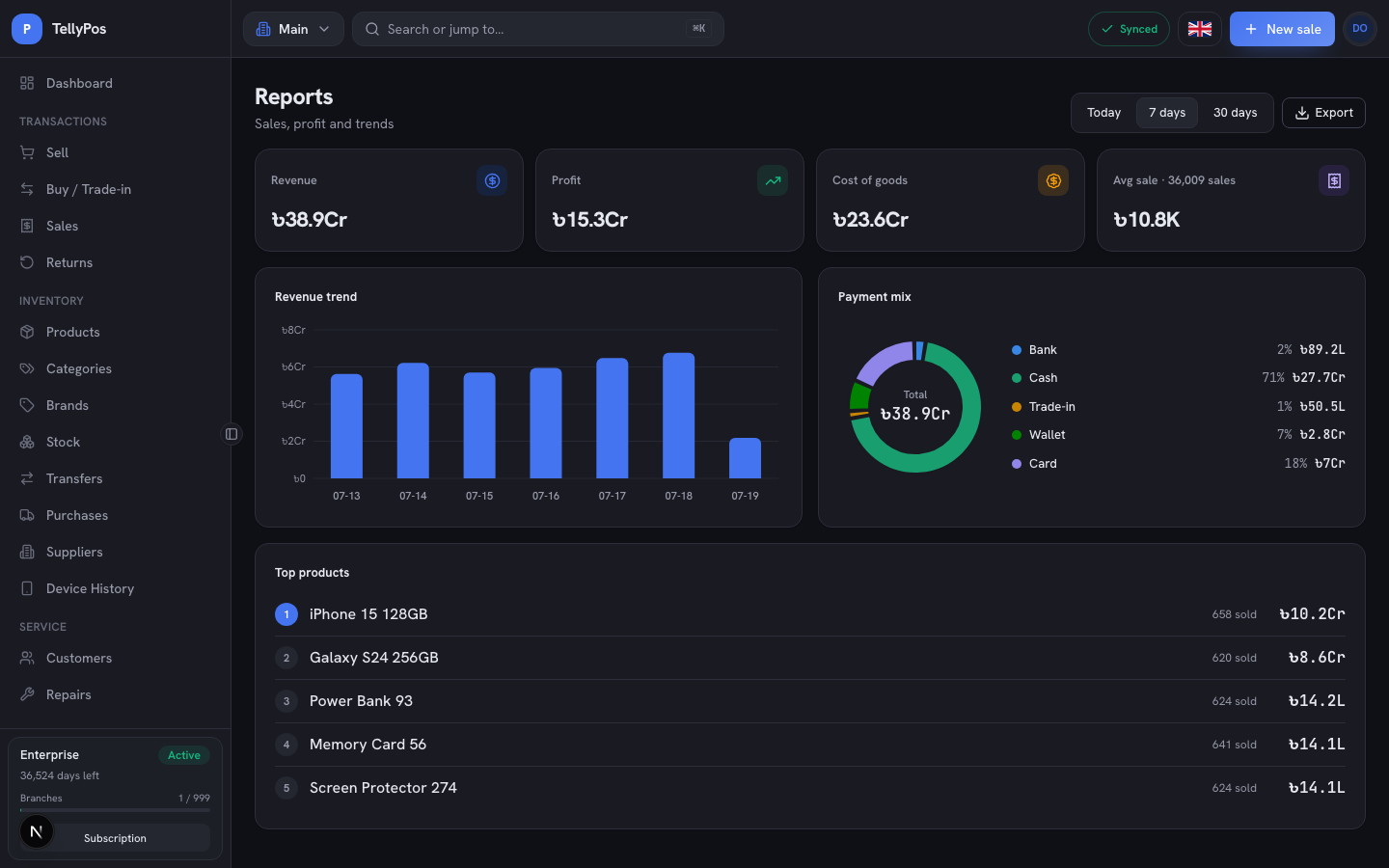Select Power Bank 93 row
The height and width of the screenshot is (868, 1389).
[x=810, y=701]
